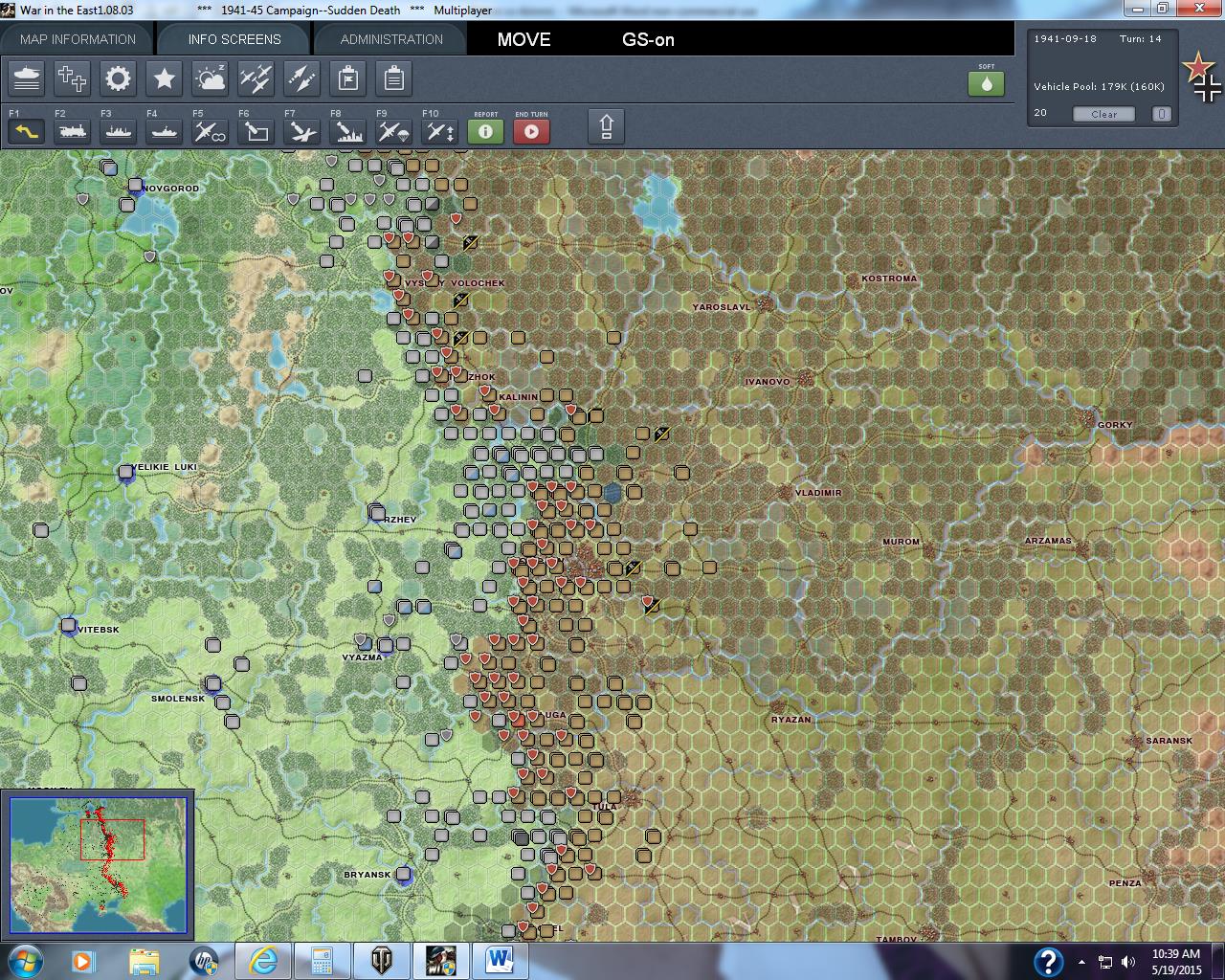The image size is (1225, 980).
Task: Click the losses screen double-cross icon
Action: (x=73, y=78)
